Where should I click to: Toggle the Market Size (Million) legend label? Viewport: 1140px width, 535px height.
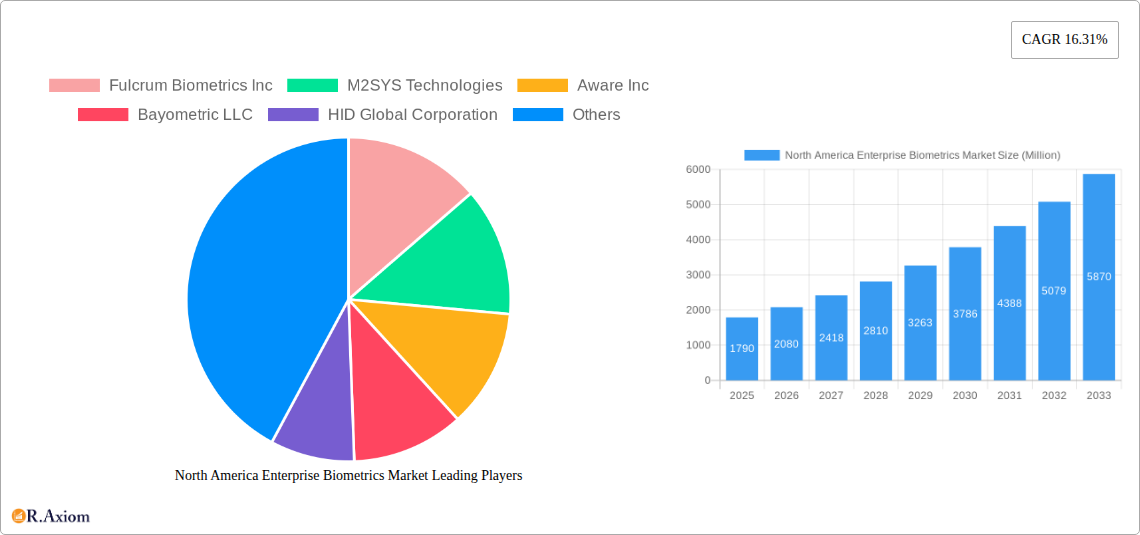tap(923, 155)
